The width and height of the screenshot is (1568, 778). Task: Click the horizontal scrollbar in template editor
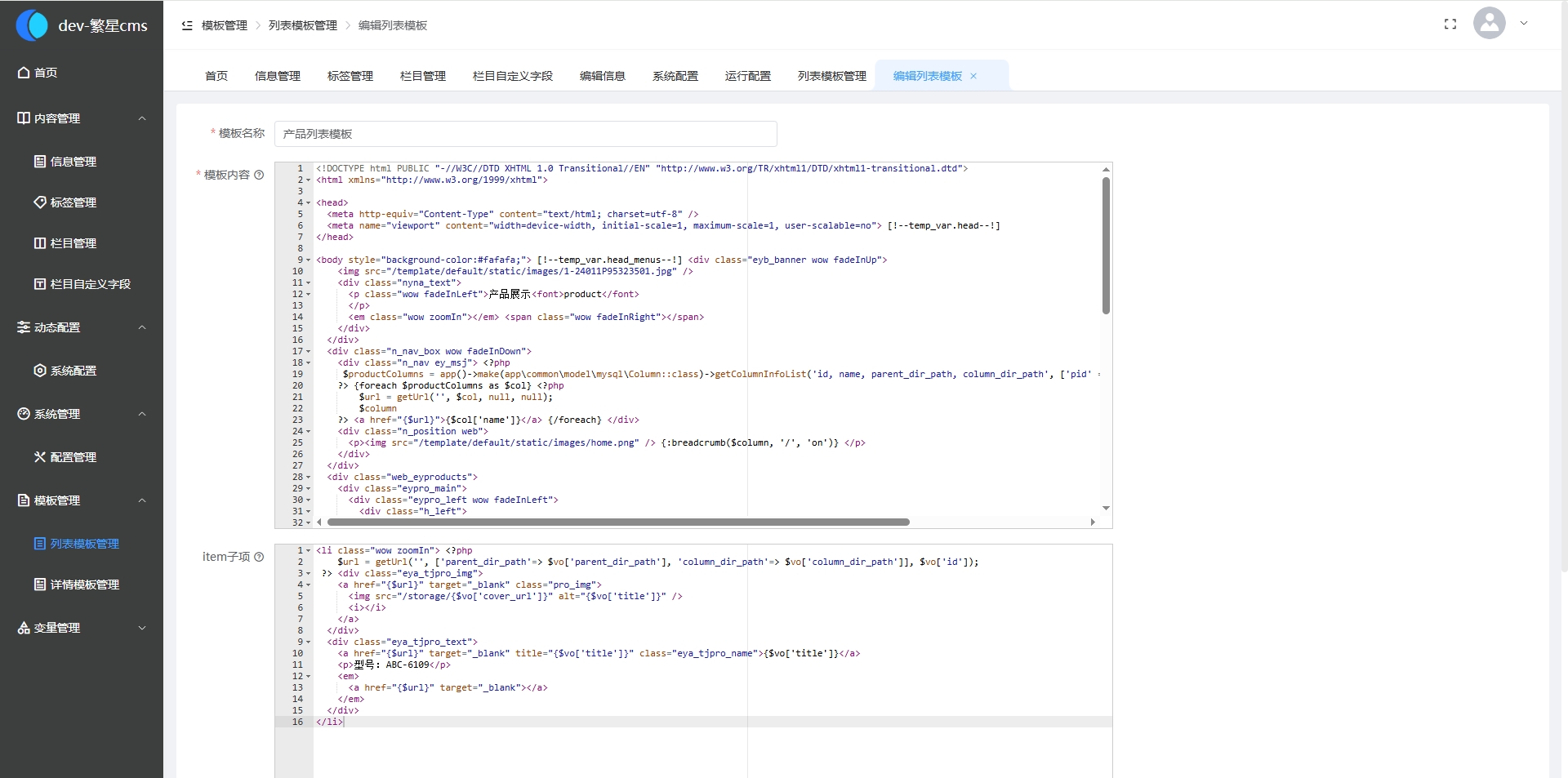coord(617,522)
